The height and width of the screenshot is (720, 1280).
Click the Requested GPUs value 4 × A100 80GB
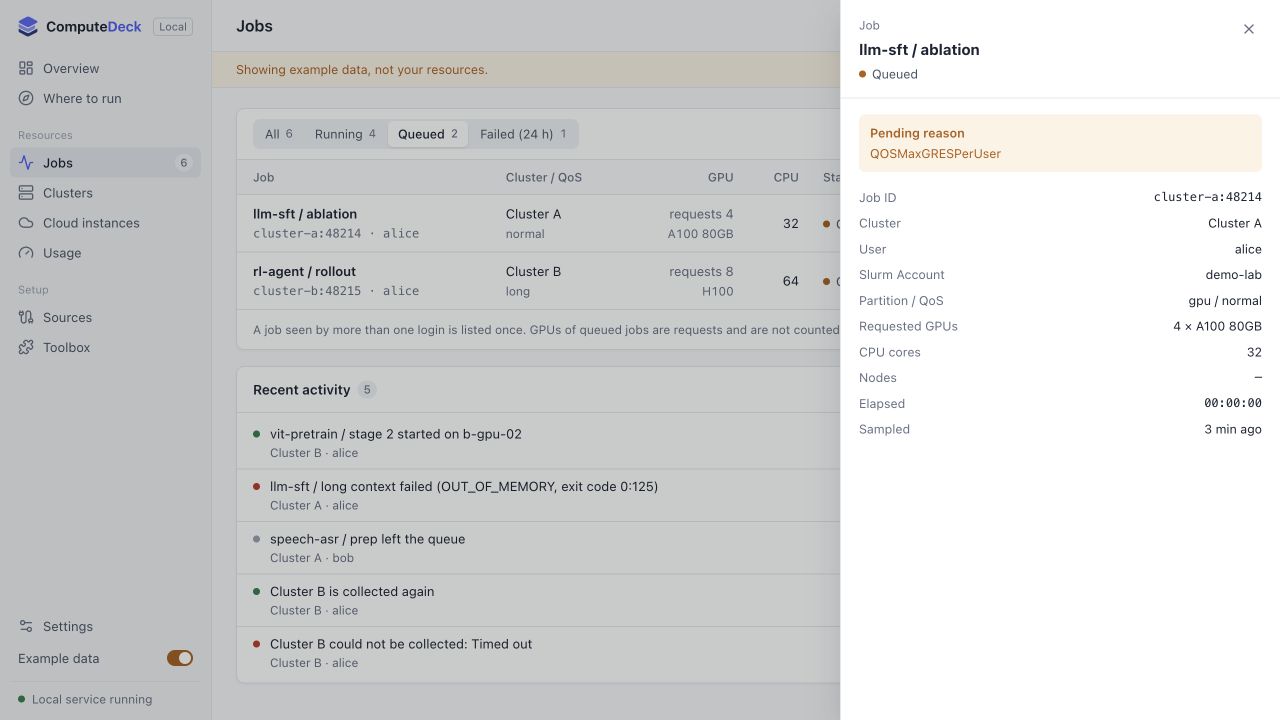[1218, 327]
